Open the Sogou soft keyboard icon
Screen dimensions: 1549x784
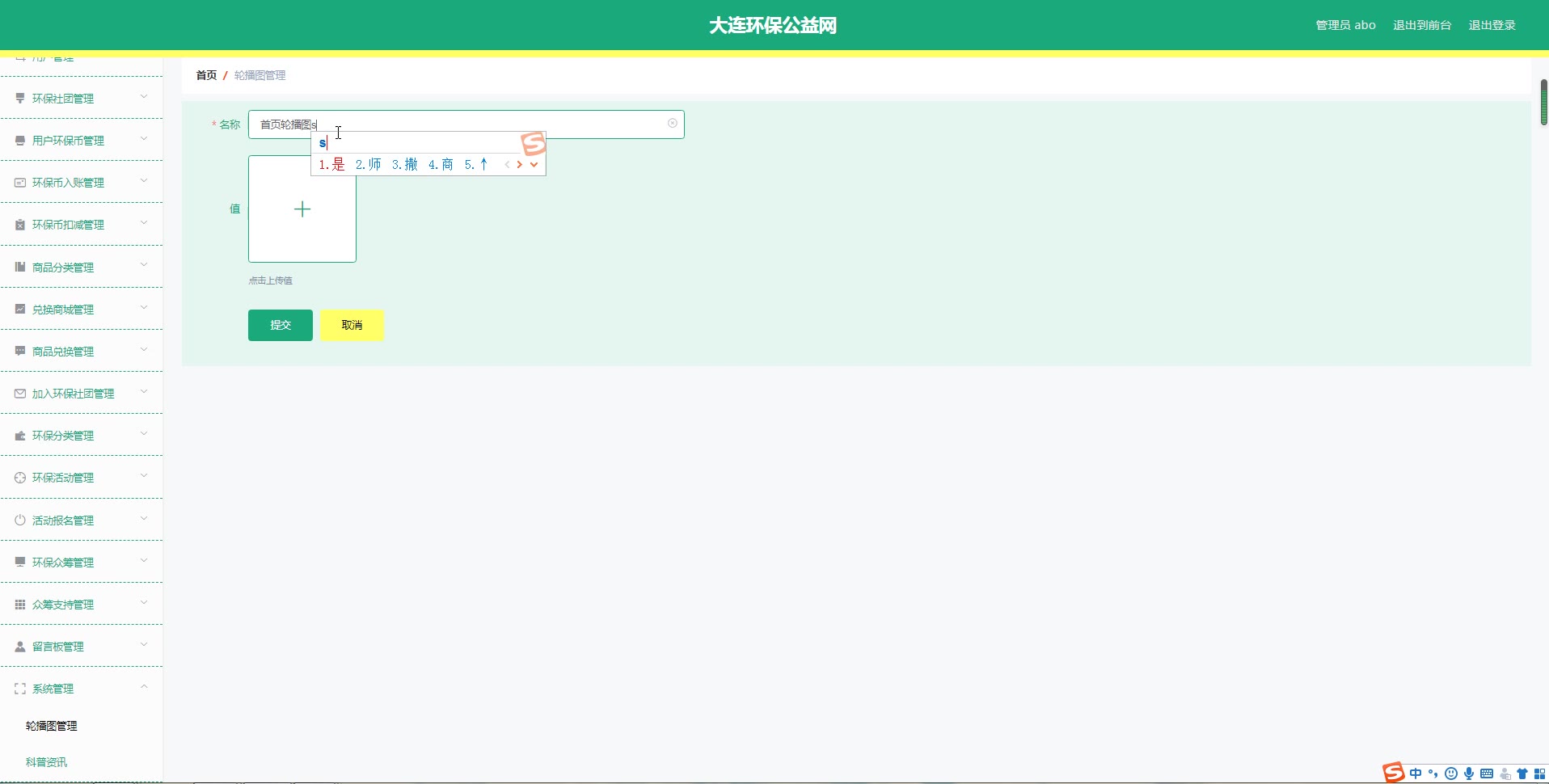(x=1487, y=773)
